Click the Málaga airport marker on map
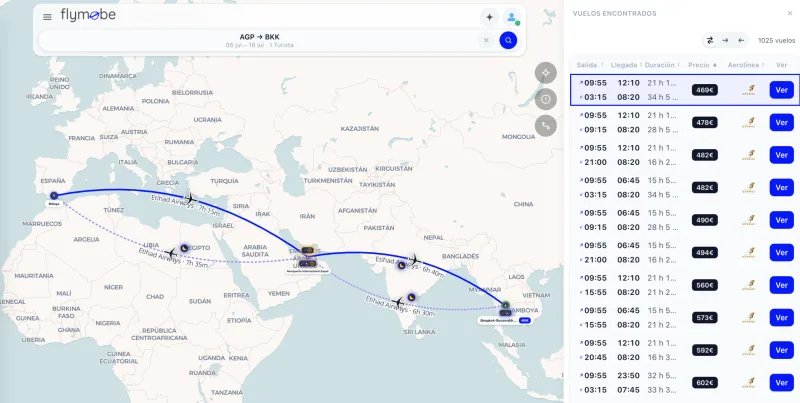Image resolution: width=800 pixels, height=403 pixels. tap(54, 195)
